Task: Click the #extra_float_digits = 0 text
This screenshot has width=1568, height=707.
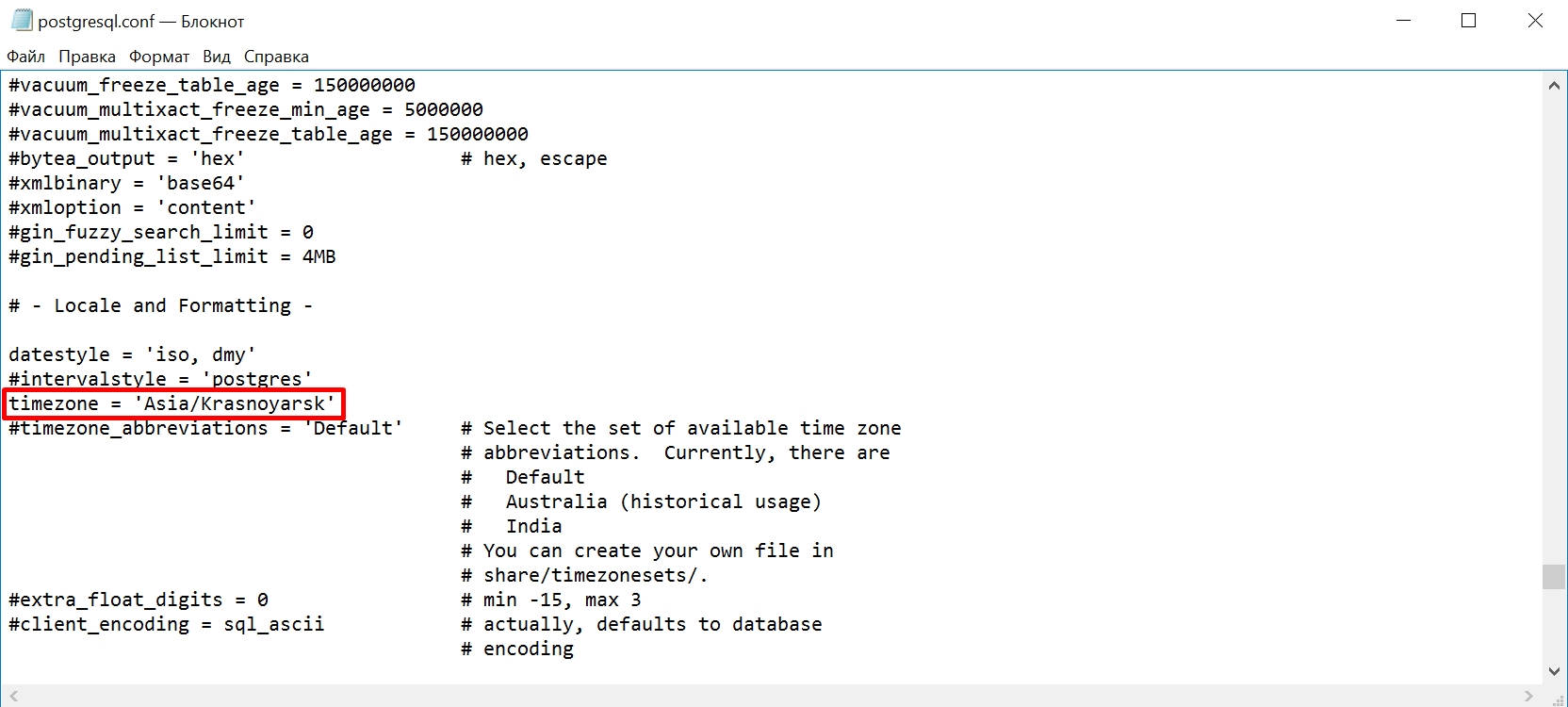Action: pyautogui.click(x=139, y=600)
